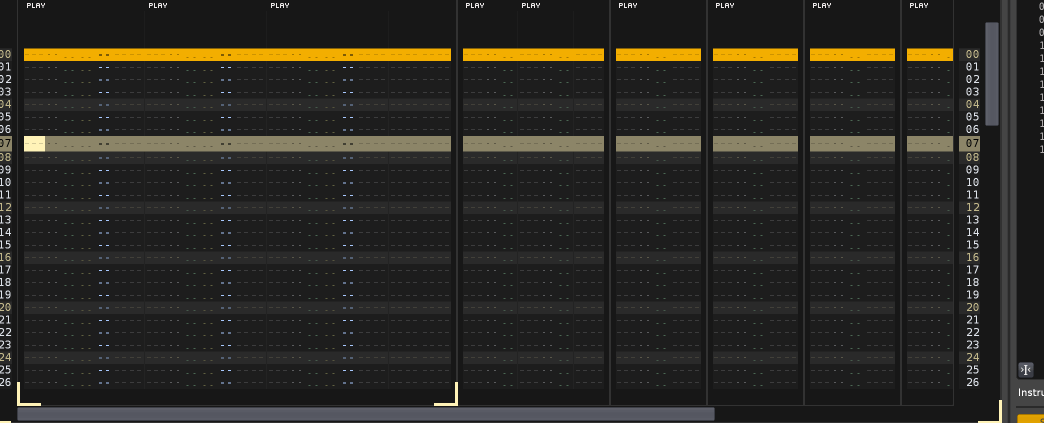Toggle PLAY on the first track from left
This screenshot has width=1044, height=423.
(36, 6)
